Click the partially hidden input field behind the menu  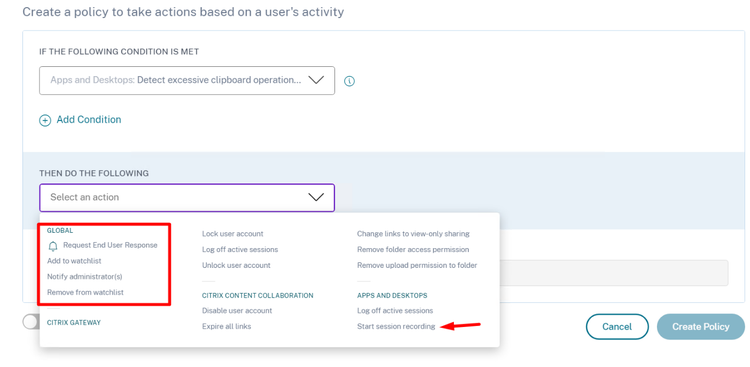(614, 273)
